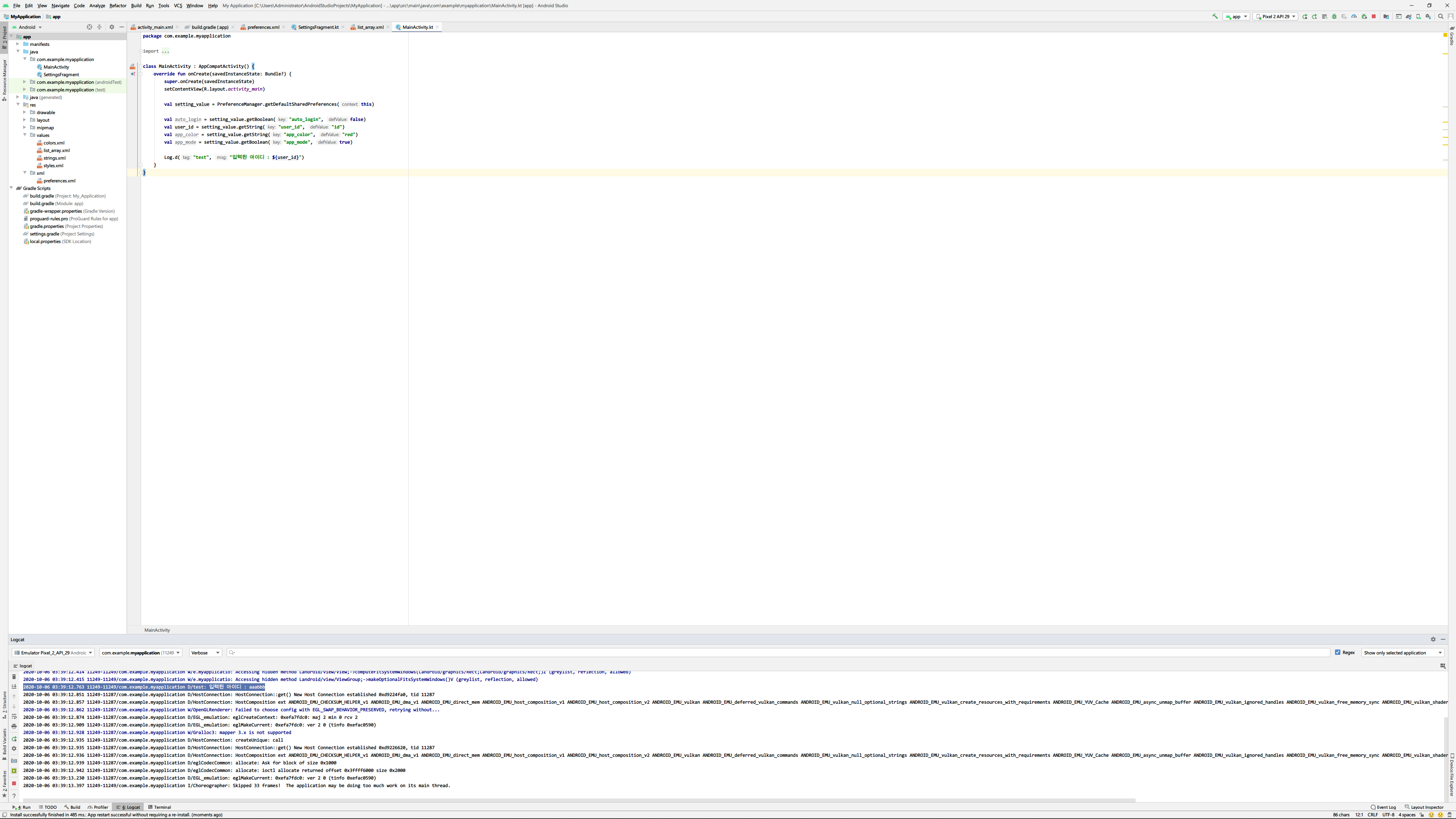Take a screenshot with logcat camera icon
1456x819 pixels.
pos(14,761)
